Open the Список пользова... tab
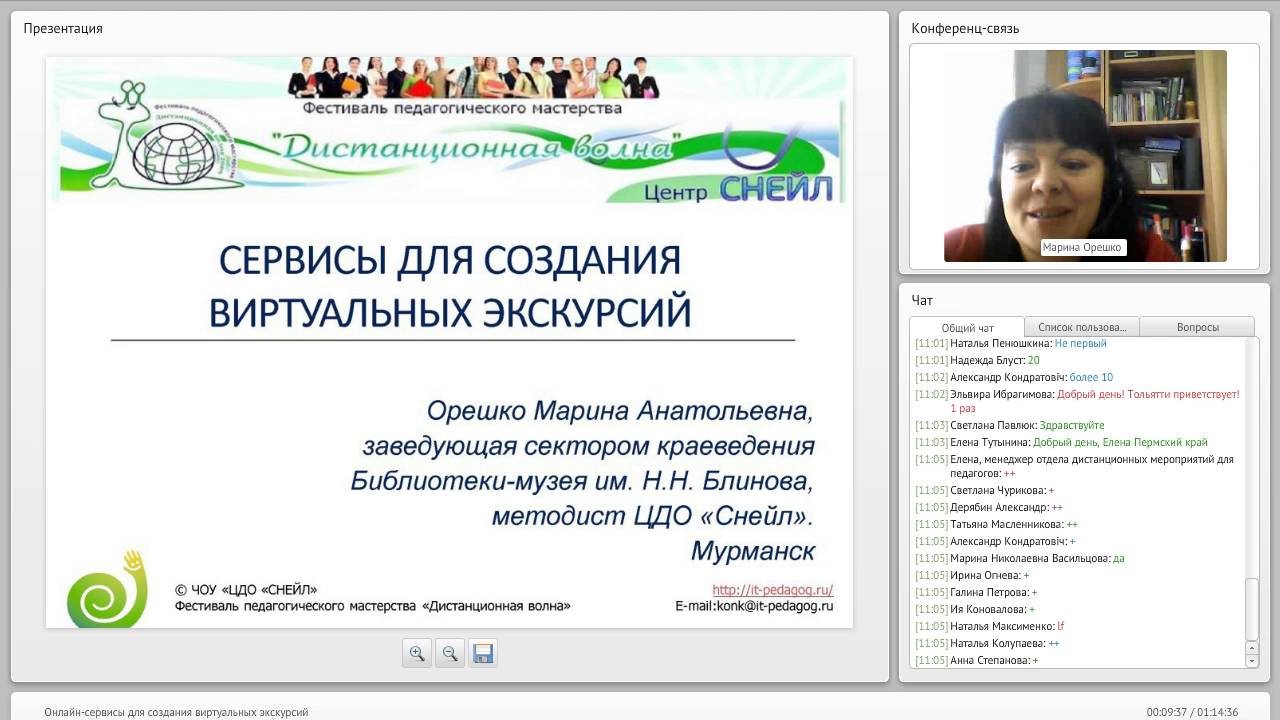 tap(1082, 327)
